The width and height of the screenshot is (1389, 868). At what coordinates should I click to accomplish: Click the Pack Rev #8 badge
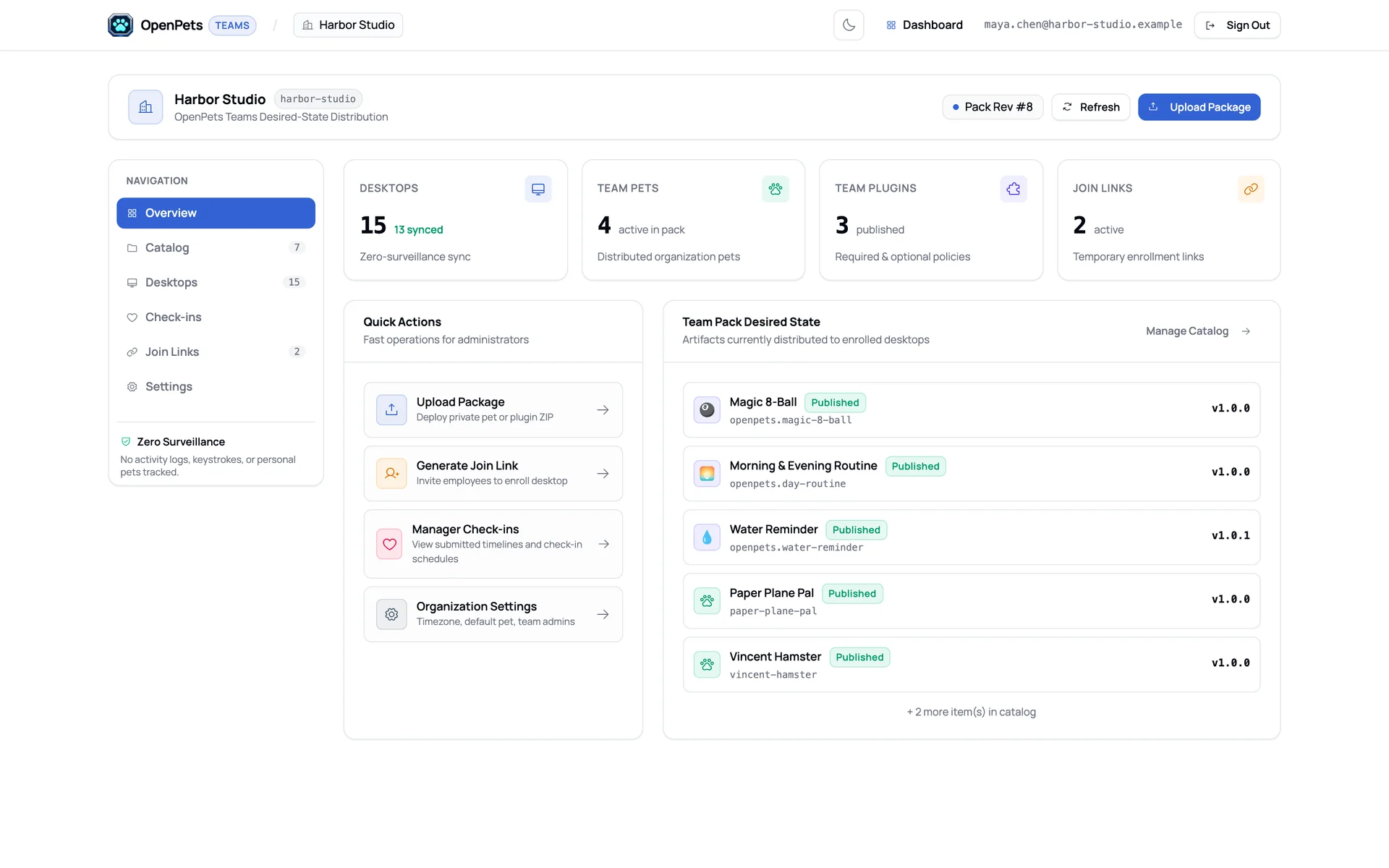coord(993,107)
